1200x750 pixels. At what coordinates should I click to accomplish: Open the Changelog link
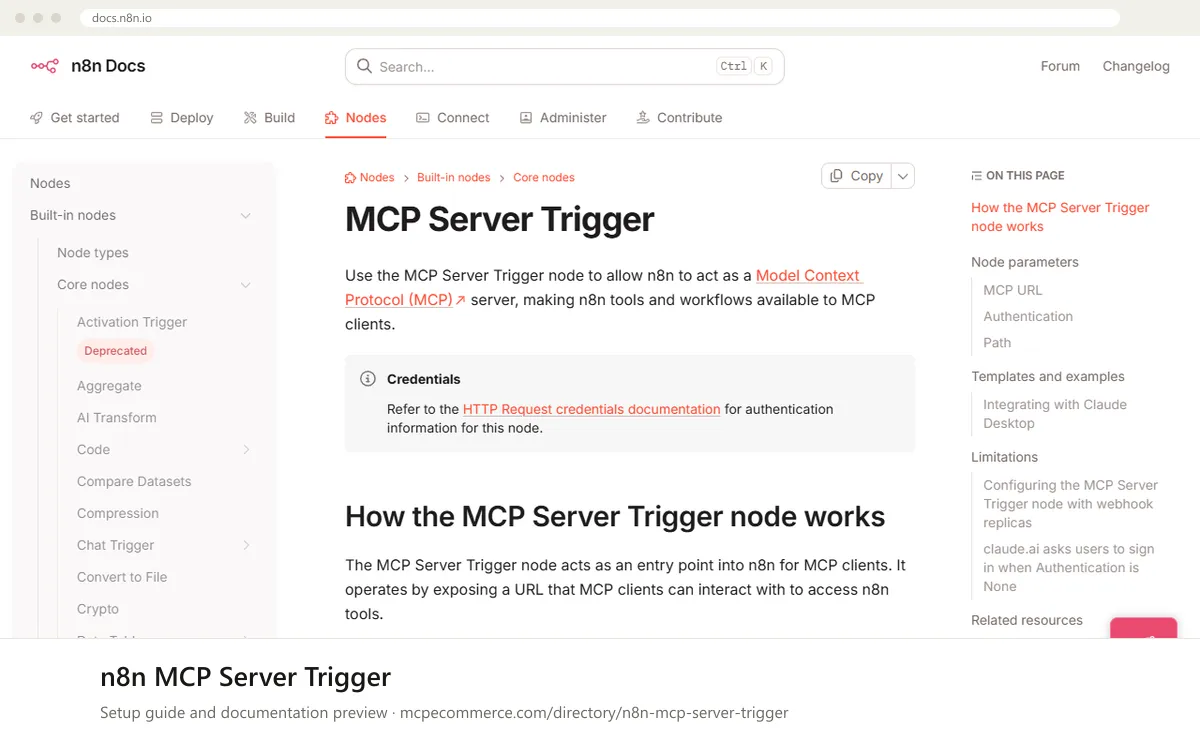coord(1136,66)
